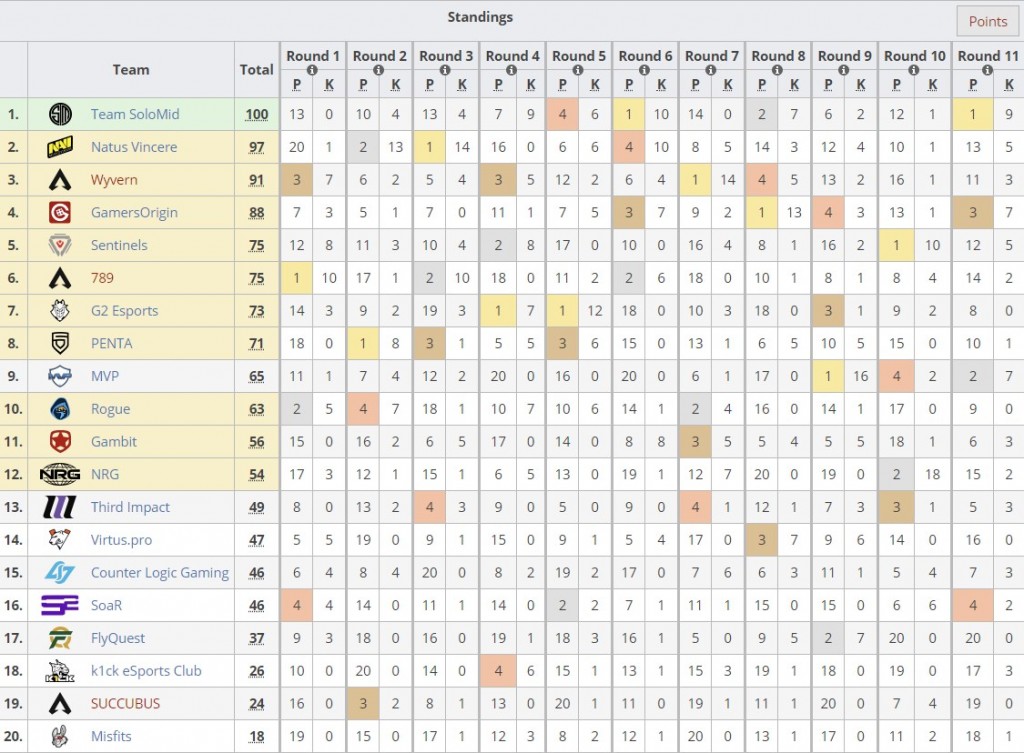Click the NRG logo icon

click(x=60, y=474)
